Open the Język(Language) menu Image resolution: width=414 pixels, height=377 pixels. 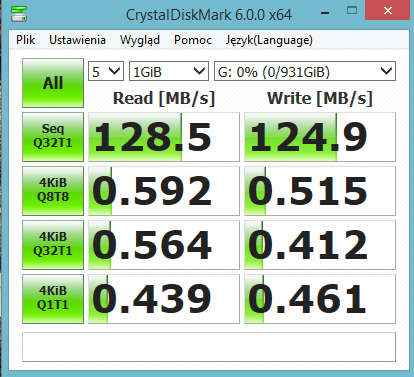pos(269,40)
